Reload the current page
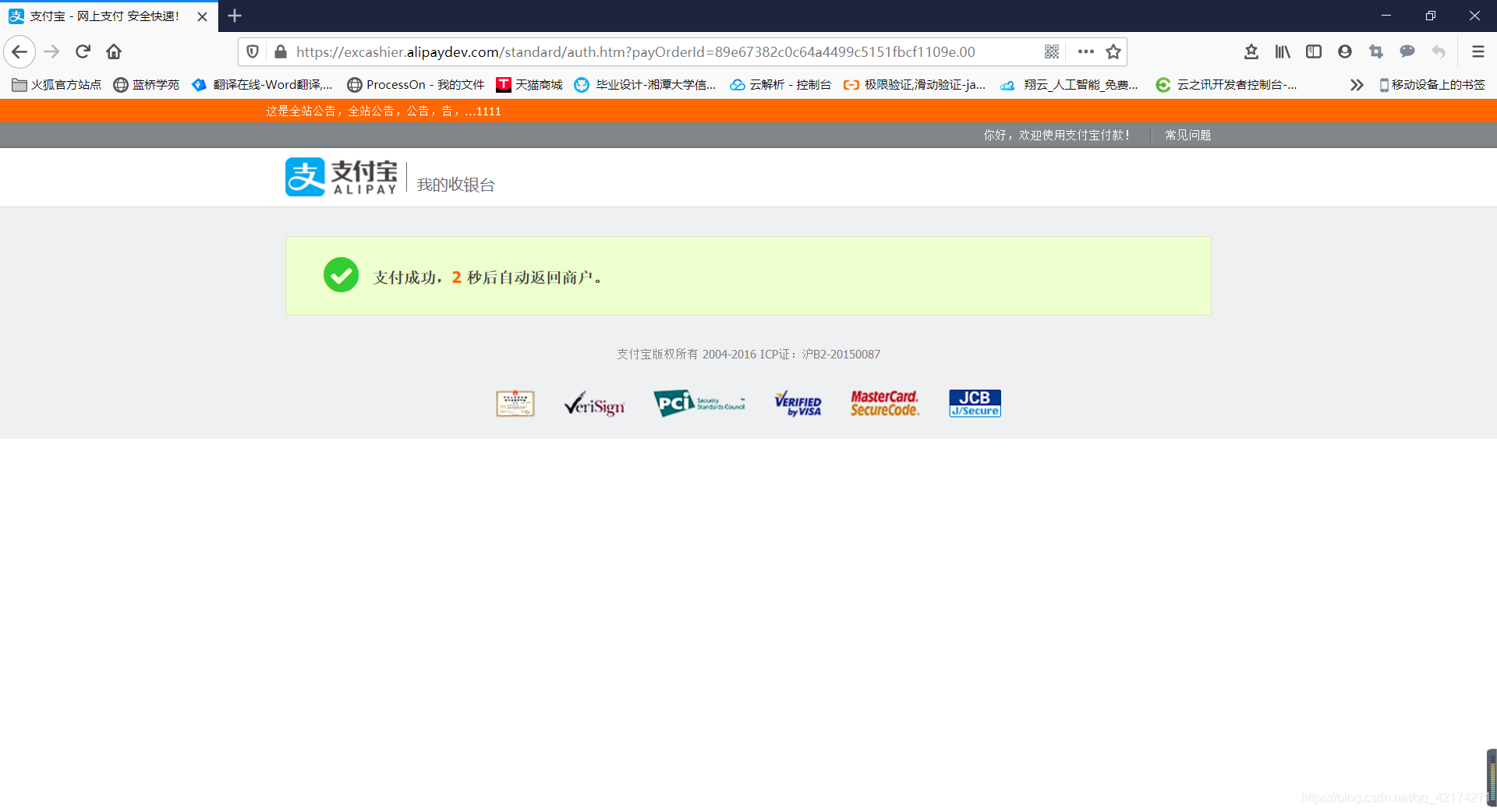Image resolution: width=1497 pixels, height=812 pixels. pyautogui.click(x=83, y=51)
